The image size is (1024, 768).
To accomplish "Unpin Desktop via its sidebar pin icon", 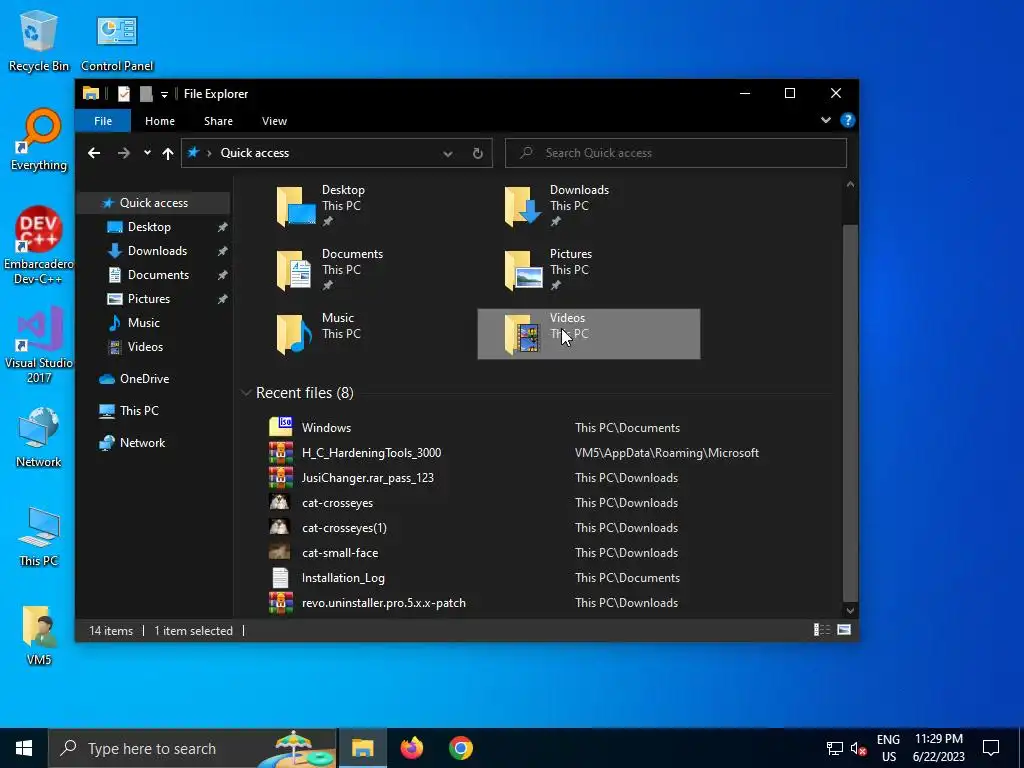I will coord(222,227).
